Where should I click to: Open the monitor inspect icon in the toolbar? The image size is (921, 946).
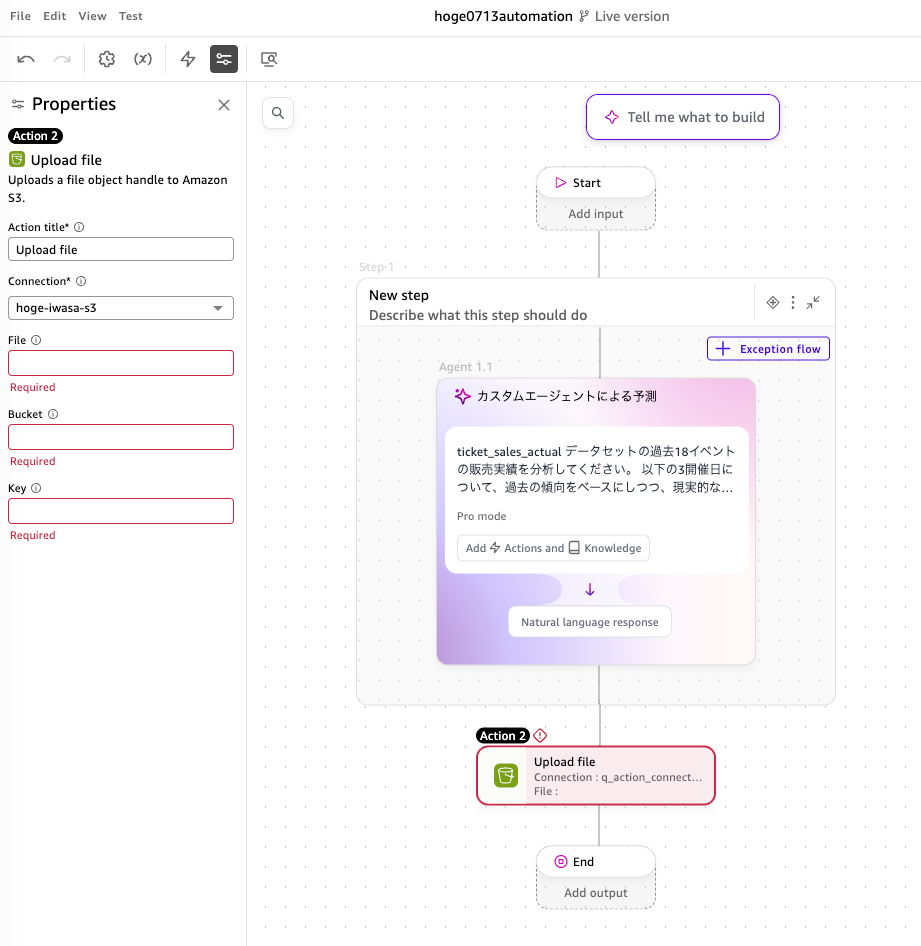tap(269, 59)
